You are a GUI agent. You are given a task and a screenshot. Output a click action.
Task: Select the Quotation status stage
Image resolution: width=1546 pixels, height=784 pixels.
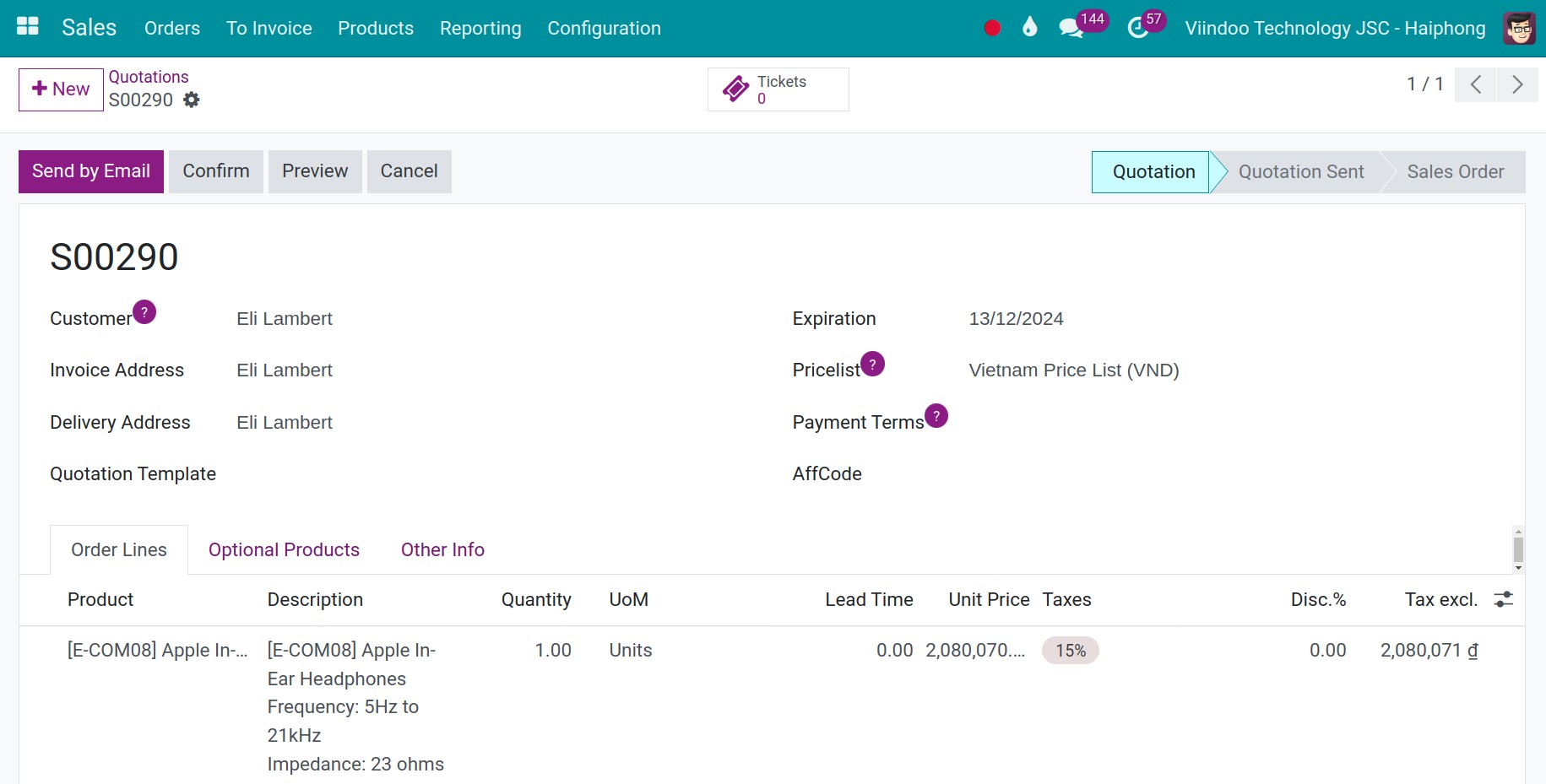coord(1153,172)
